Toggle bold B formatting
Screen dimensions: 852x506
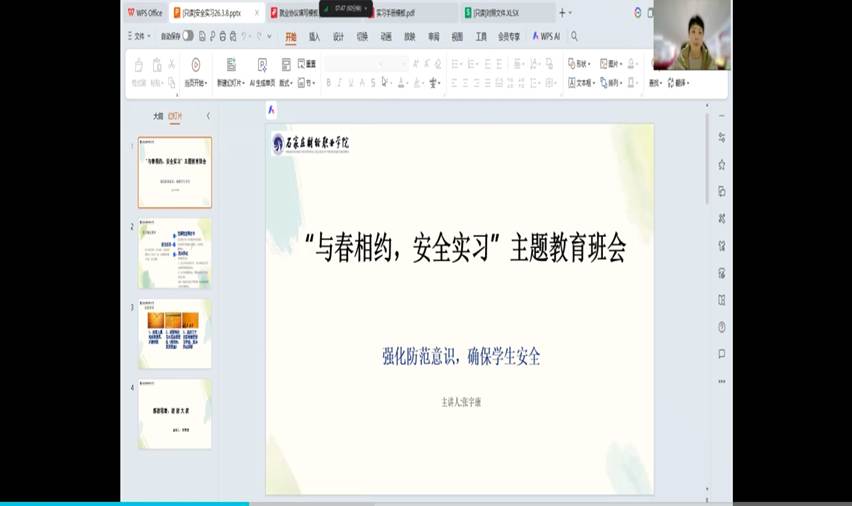coord(329,83)
